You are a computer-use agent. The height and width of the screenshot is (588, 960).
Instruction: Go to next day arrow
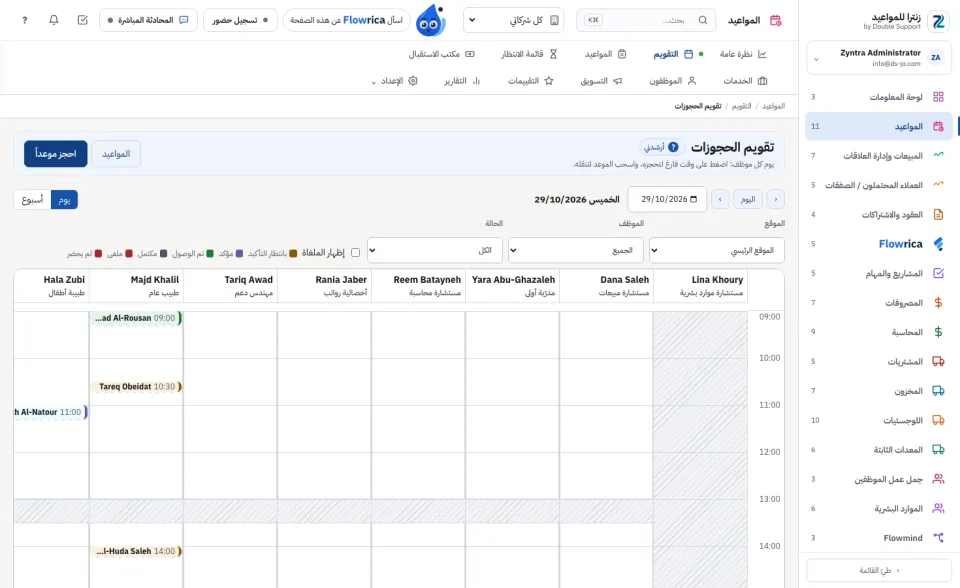pyautogui.click(x=720, y=199)
